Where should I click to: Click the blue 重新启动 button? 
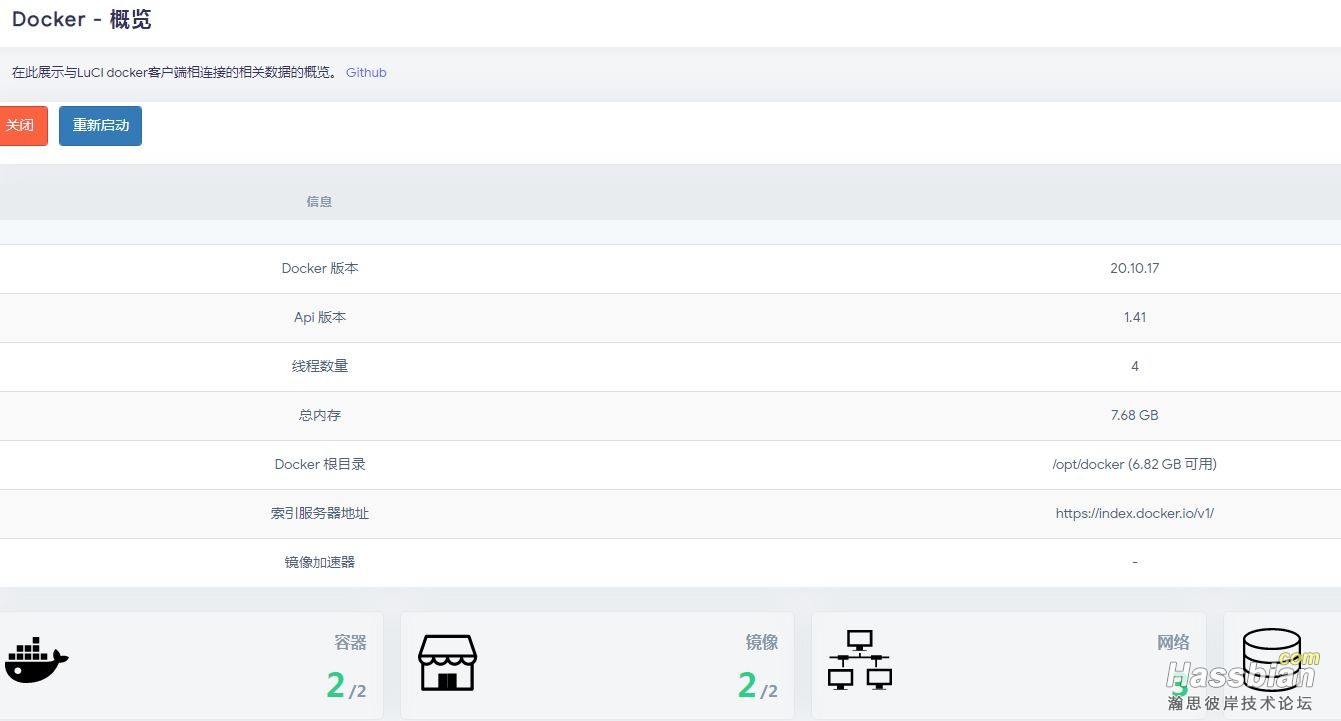coord(100,126)
